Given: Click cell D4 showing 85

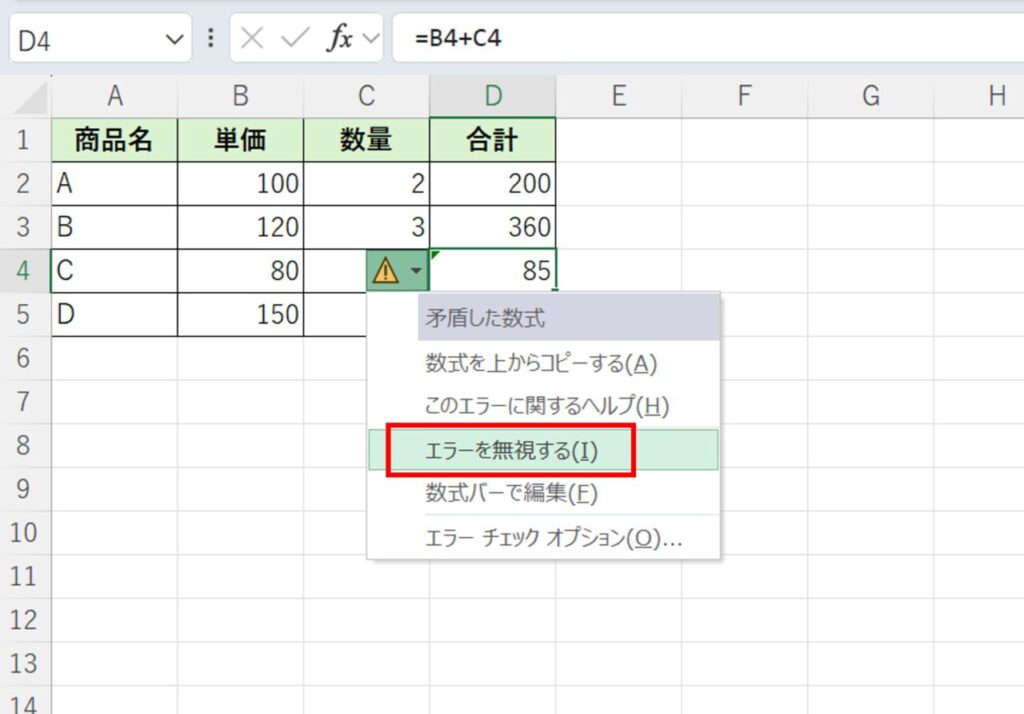Looking at the screenshot, I should click(x=493, y=270).
